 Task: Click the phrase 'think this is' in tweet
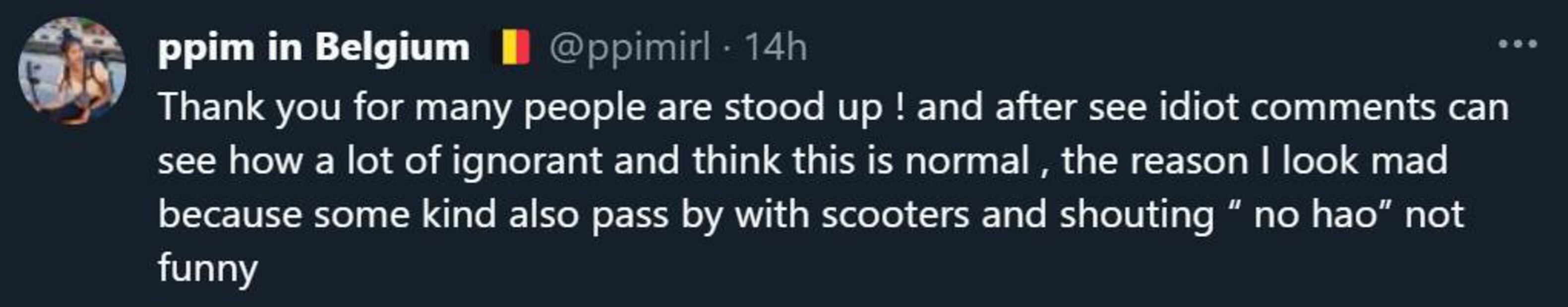click(x=792, y=161)
